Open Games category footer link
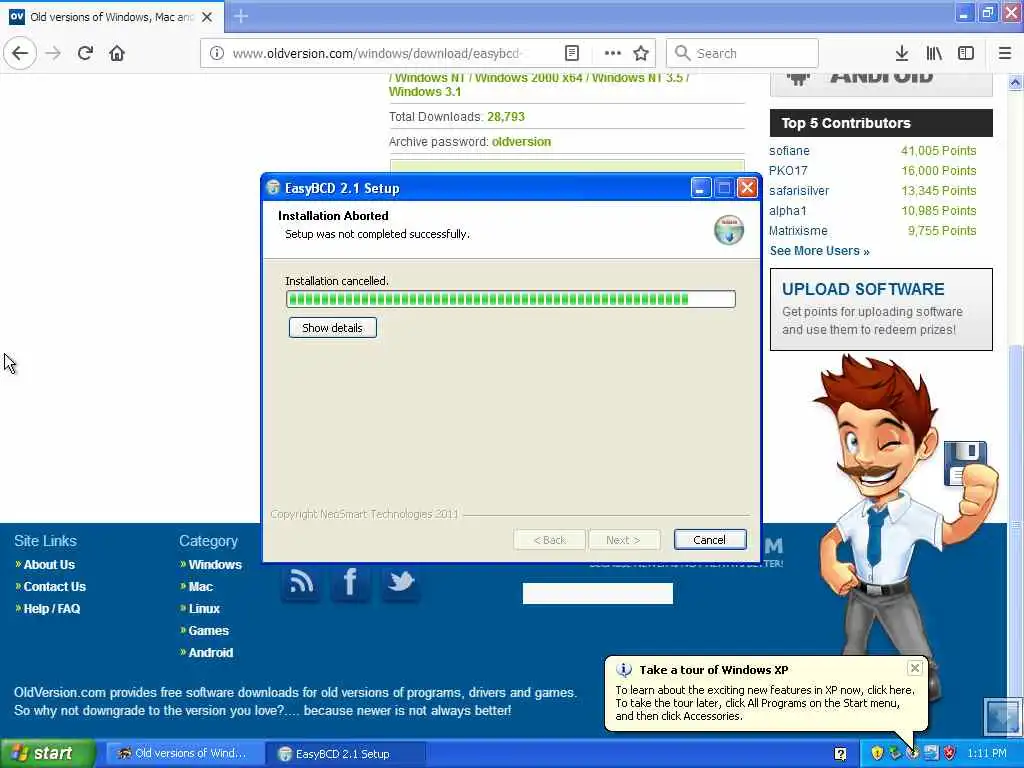The height and width of the screenshot is (768, 1024). coord(208,630)
